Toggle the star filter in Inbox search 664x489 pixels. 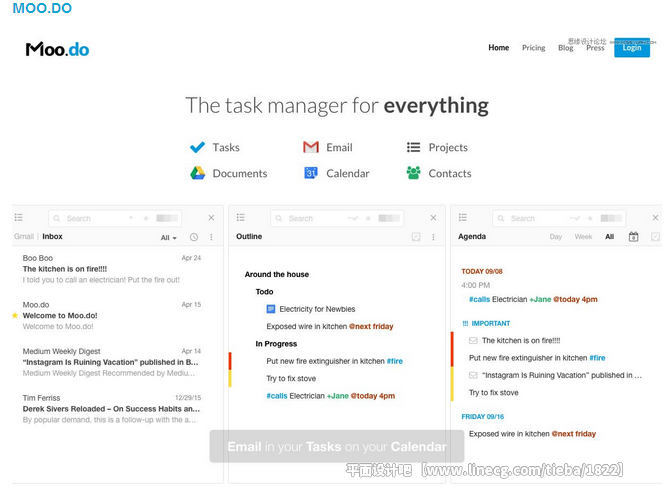(x=146, y=218)
